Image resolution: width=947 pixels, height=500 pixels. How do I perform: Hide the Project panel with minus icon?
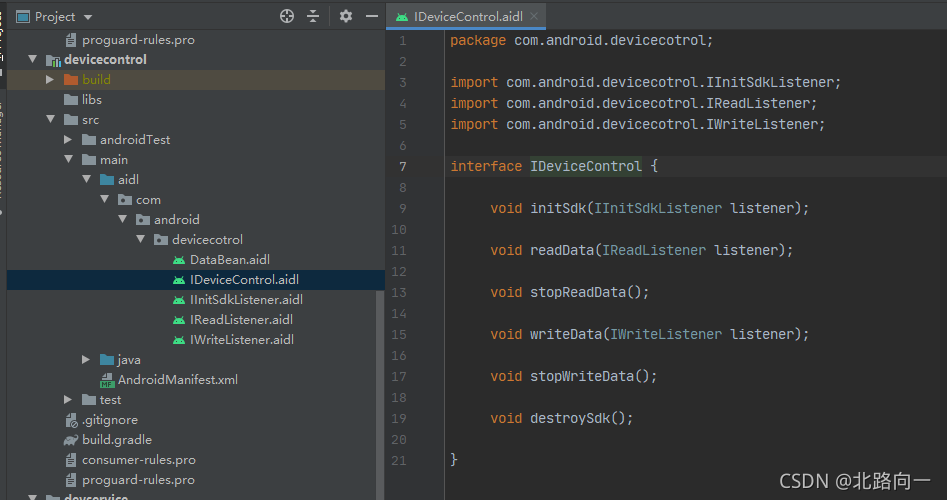tap(372, 16)
